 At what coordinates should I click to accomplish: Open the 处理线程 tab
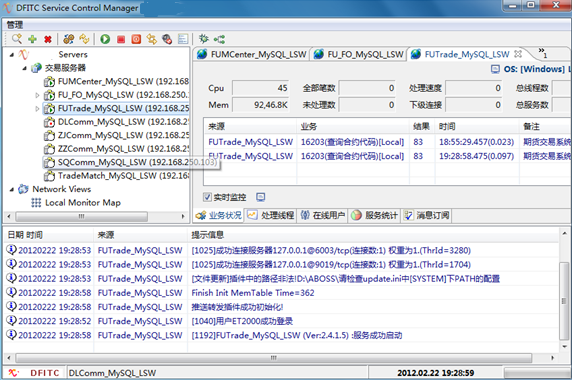point(271,216)
